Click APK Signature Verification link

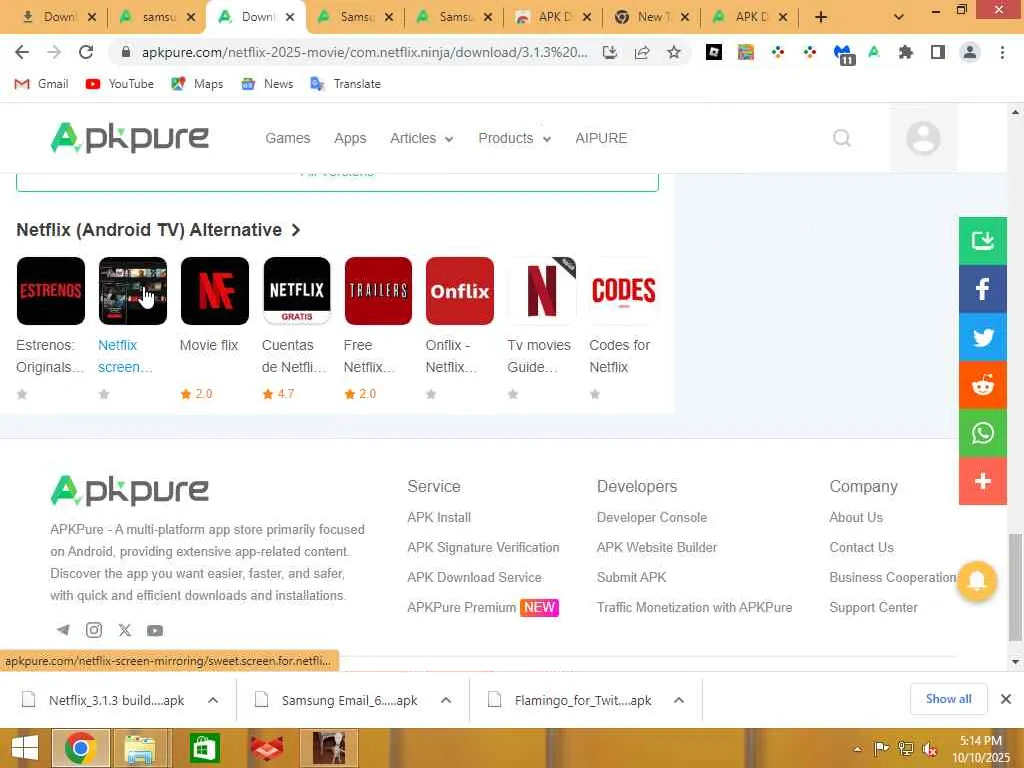pyautogui.click(x=483, y=547)
